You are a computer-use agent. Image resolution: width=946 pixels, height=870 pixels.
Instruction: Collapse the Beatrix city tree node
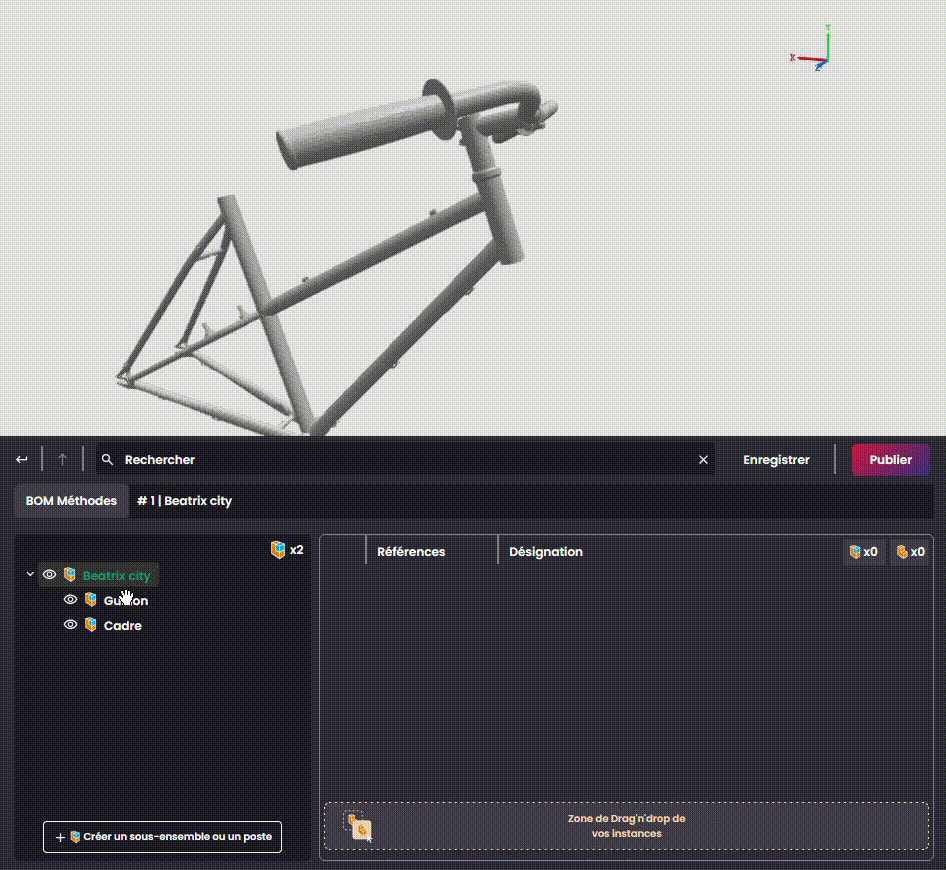30,574
